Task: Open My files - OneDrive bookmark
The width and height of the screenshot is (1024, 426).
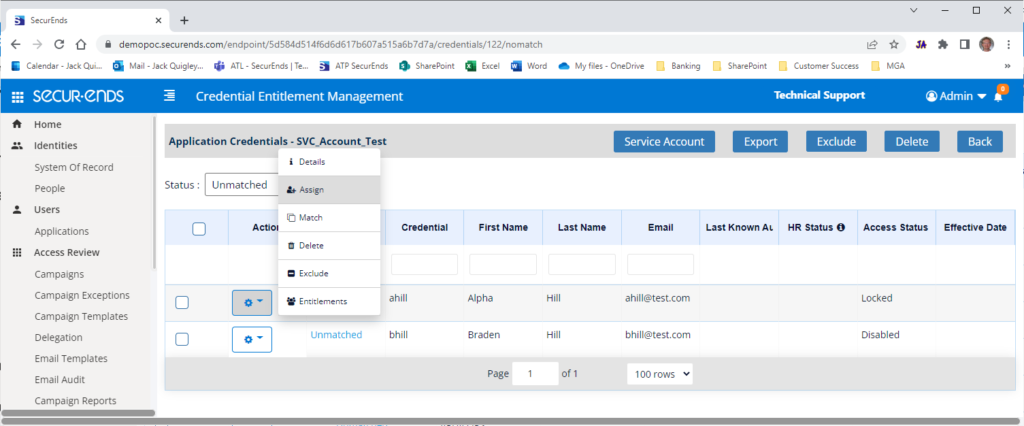Action: click(601, 66)
